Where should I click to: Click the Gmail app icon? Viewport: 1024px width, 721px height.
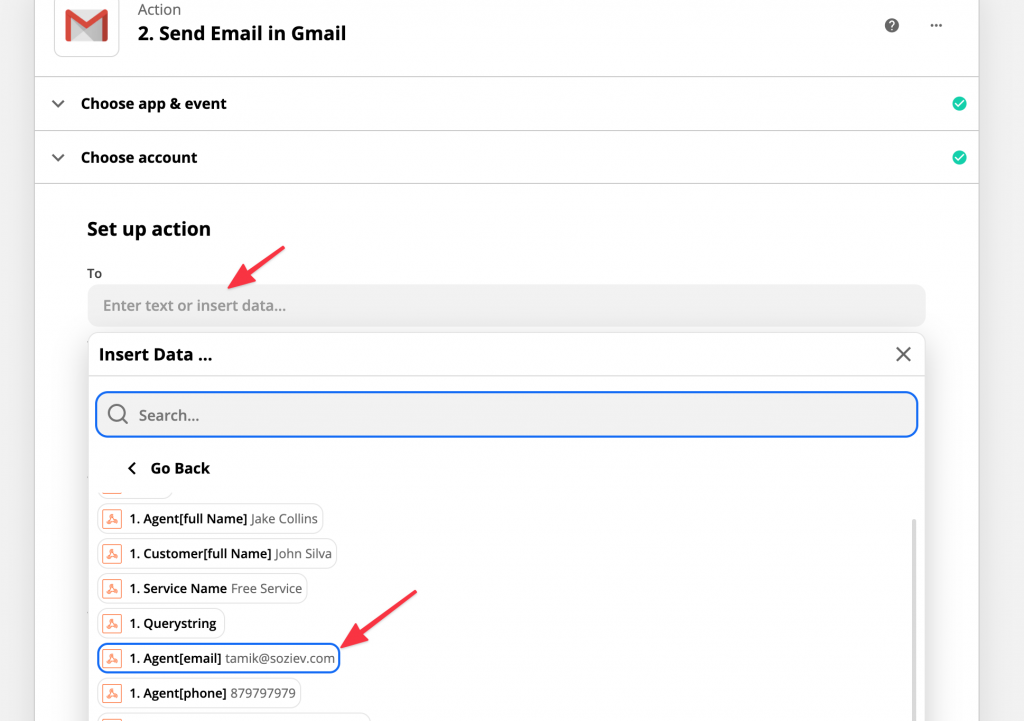tap(86, 25)
